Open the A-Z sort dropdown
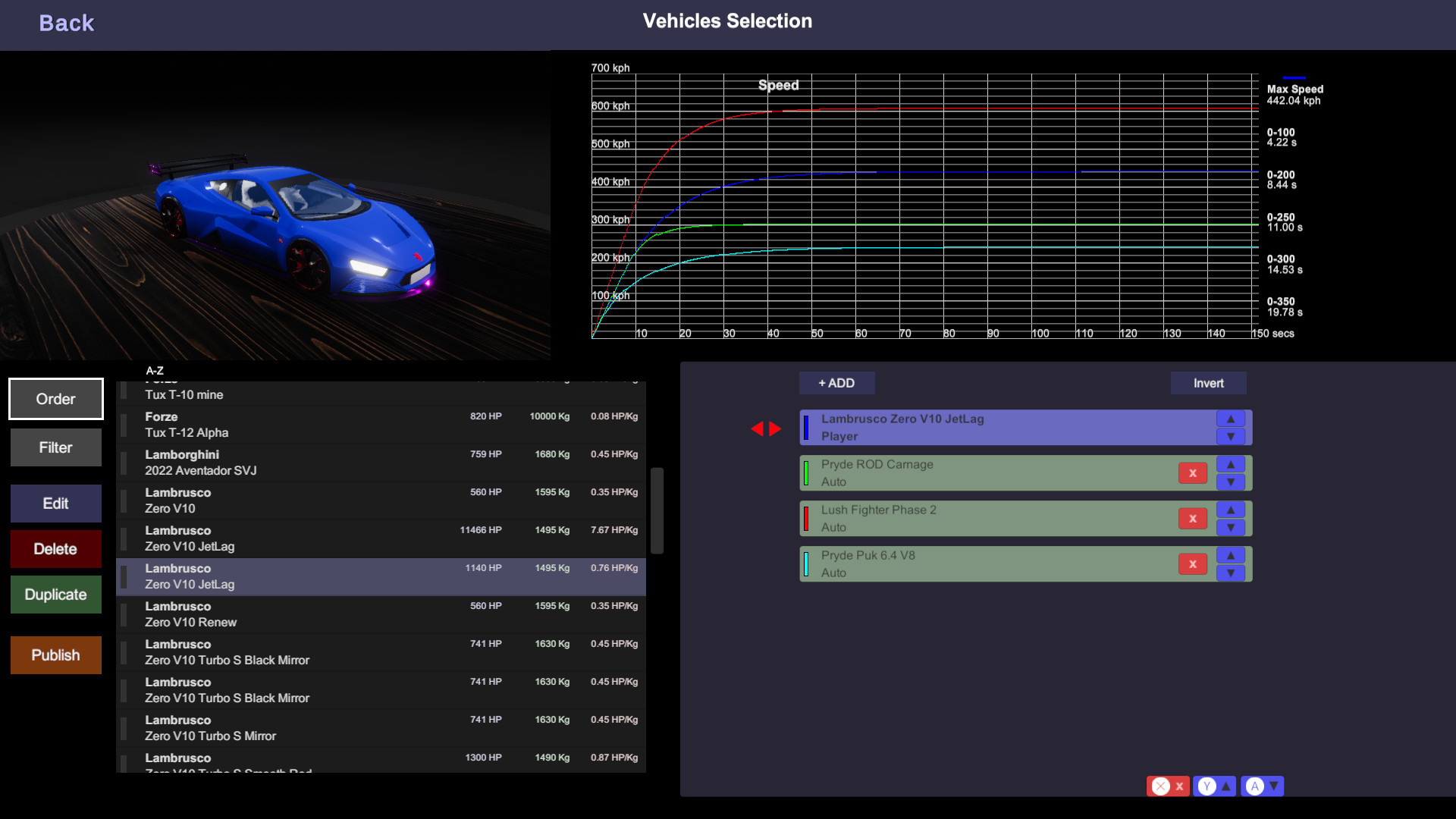1456x819 pixels. coord(155,370)
